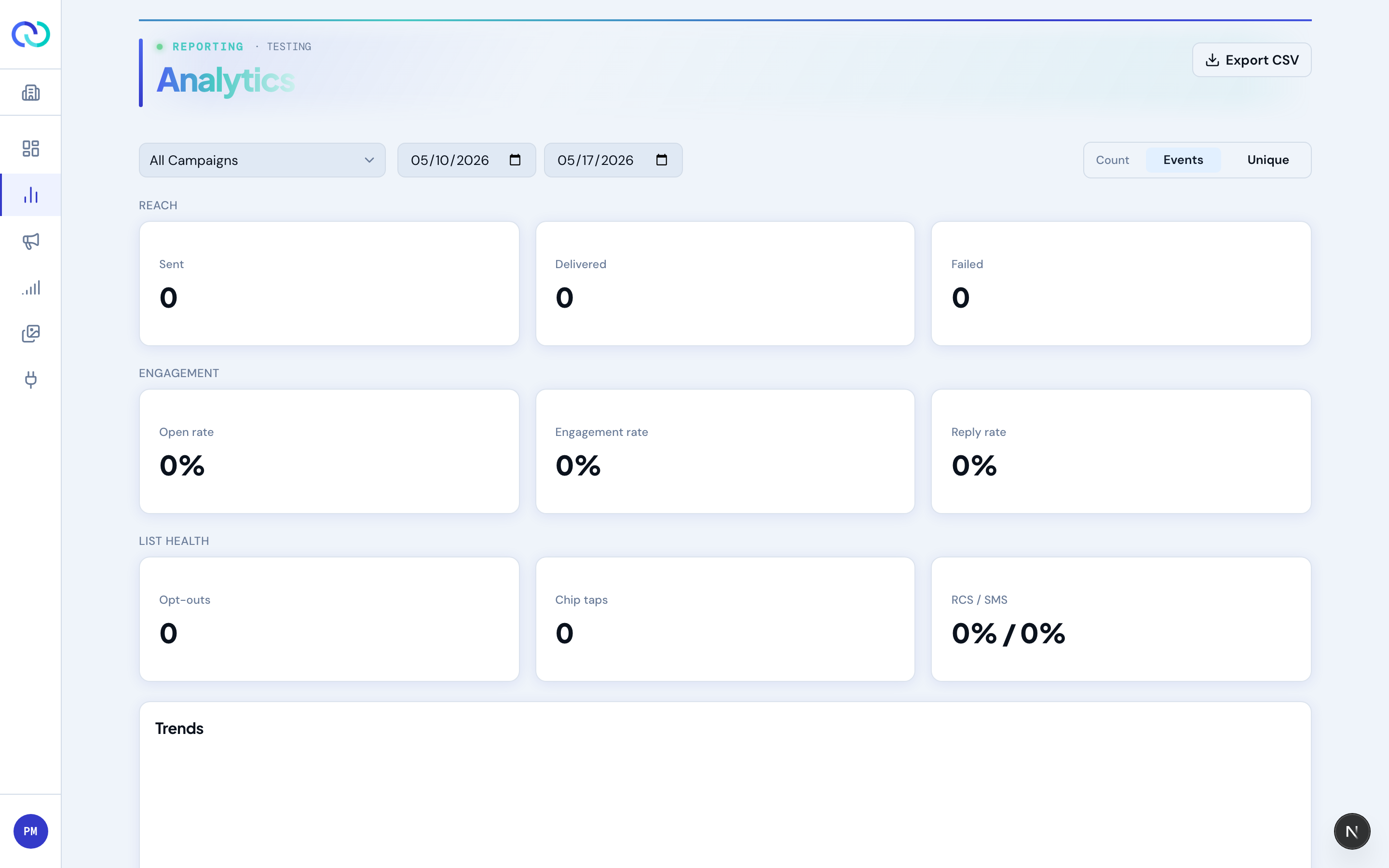Click the Trends heading
Image resolution: width=1389 pixels, height=868 pixels.
(179, 729)
